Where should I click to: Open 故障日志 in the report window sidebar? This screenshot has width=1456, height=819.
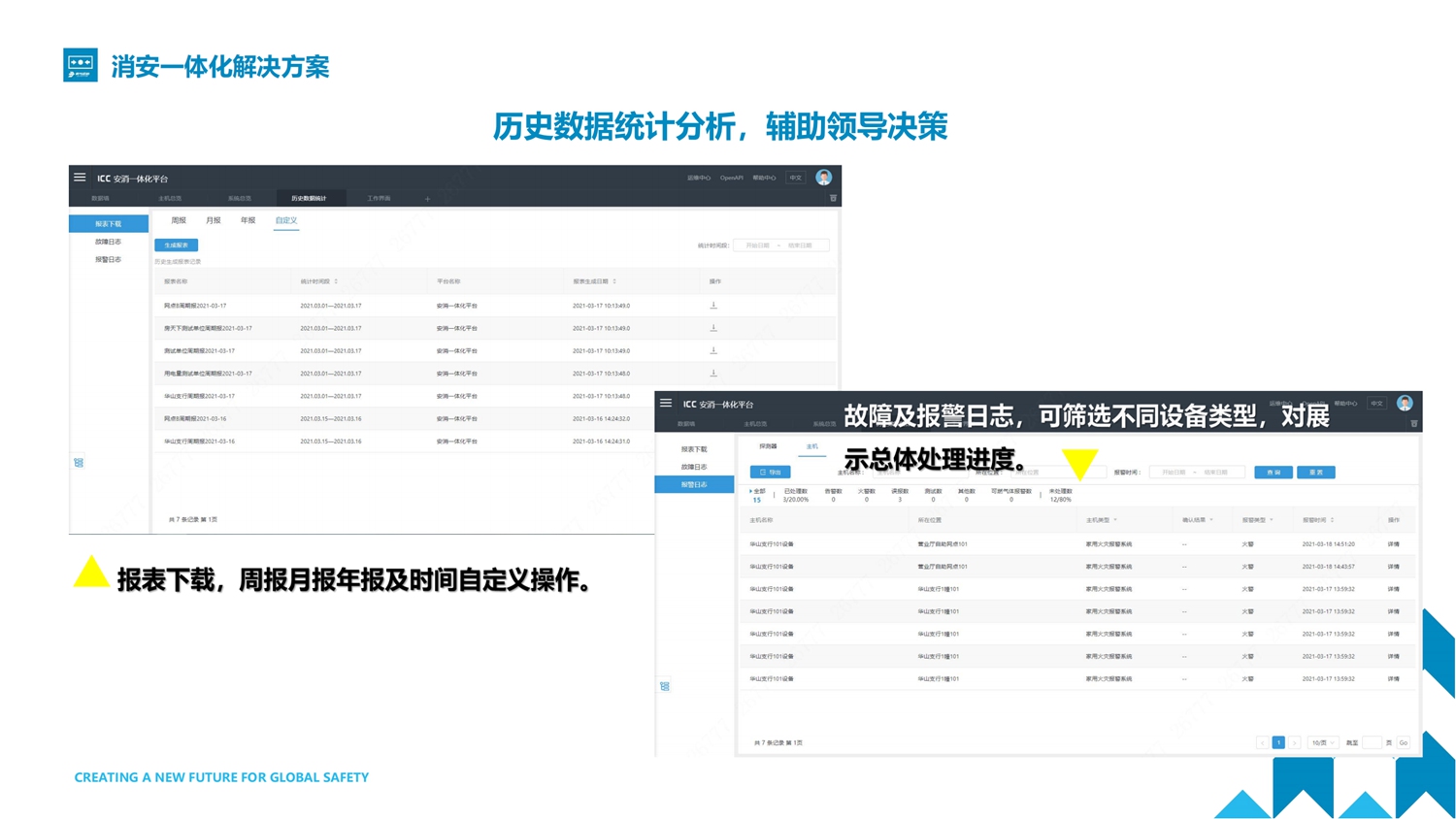[x=108, y=242]
